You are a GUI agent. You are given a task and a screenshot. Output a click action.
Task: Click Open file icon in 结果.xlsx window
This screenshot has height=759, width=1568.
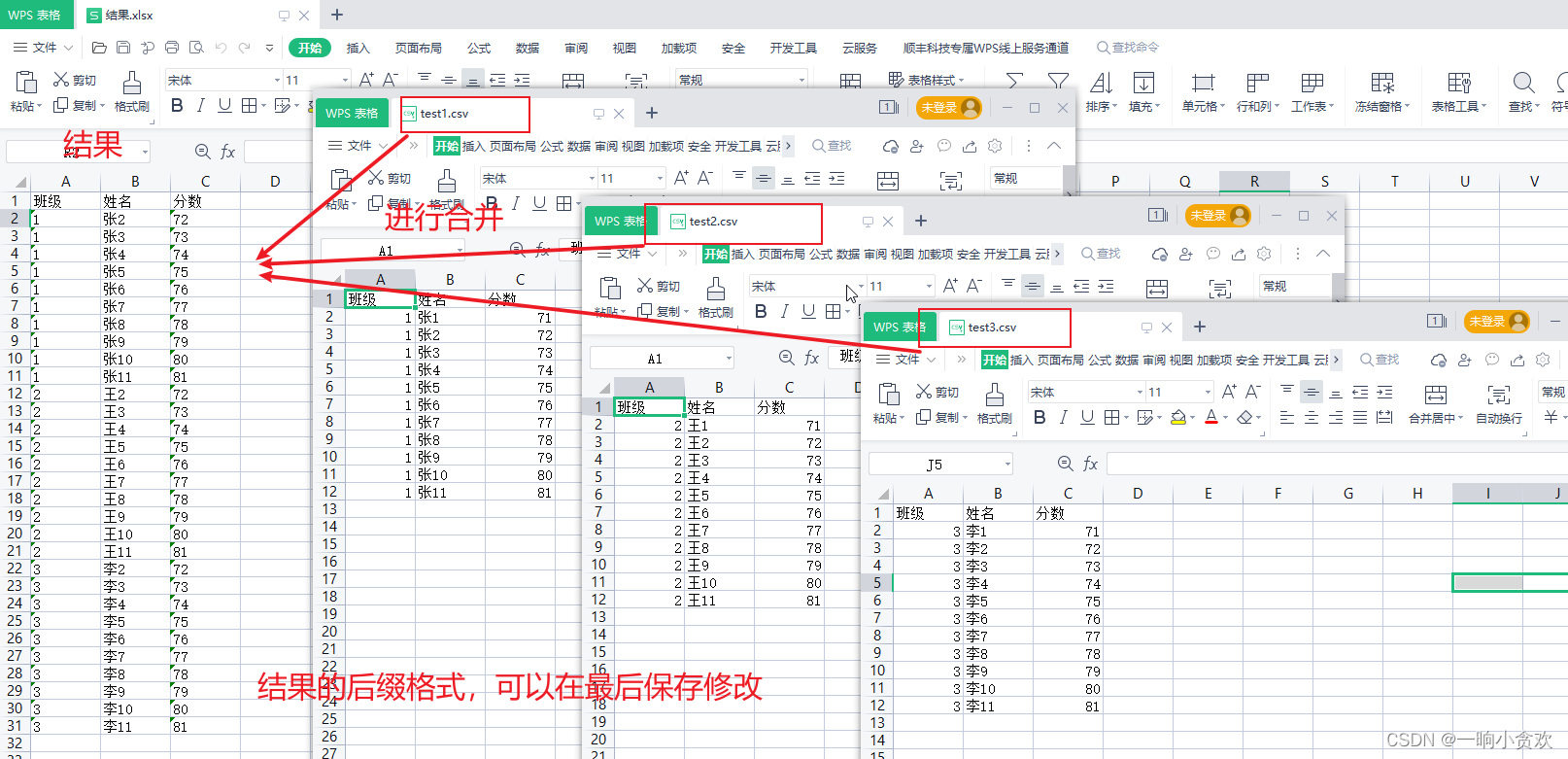[x=99, y=48]
